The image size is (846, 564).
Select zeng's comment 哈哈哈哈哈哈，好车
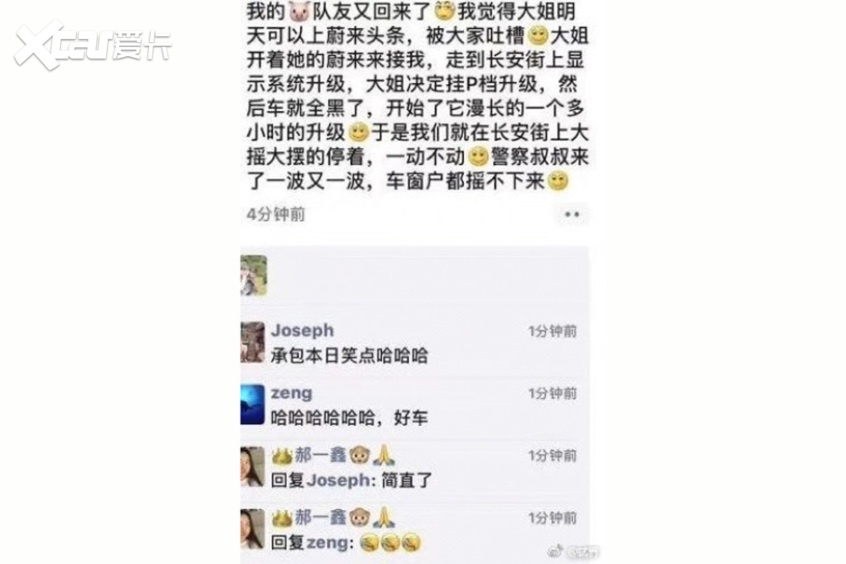point(349,418)
